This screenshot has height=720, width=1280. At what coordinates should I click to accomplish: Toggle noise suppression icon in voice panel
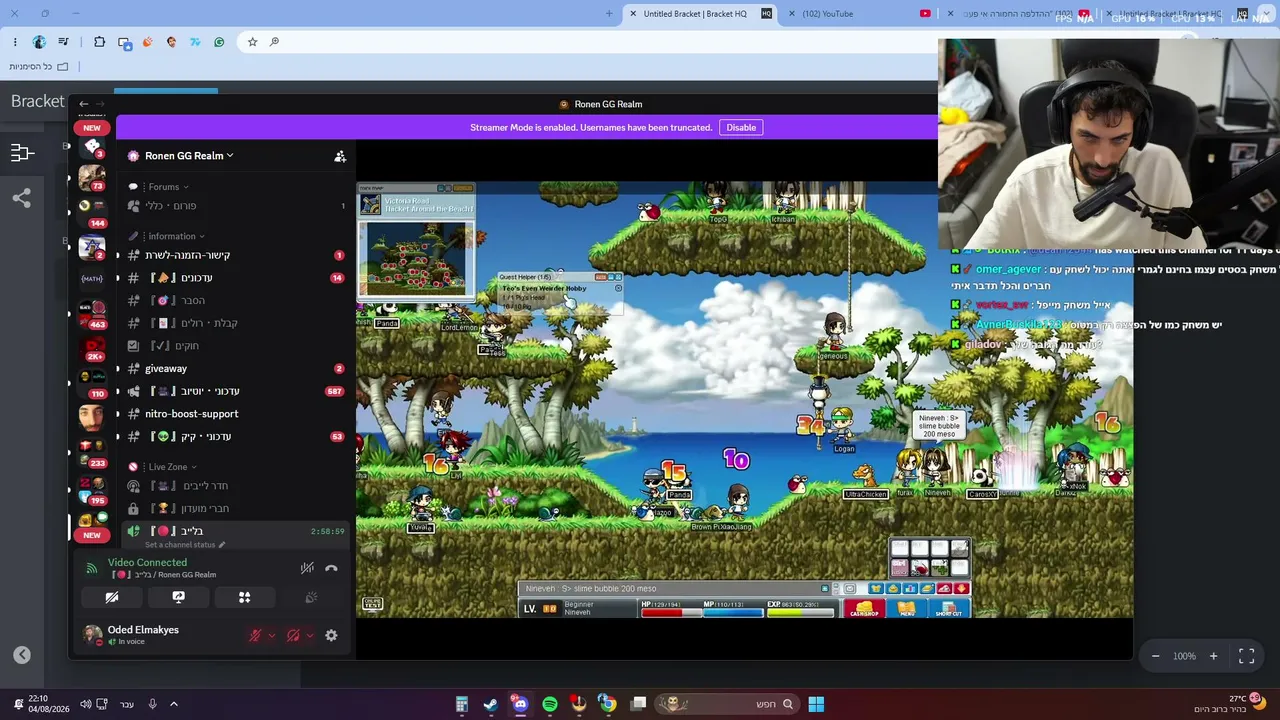tap(307, 568)
